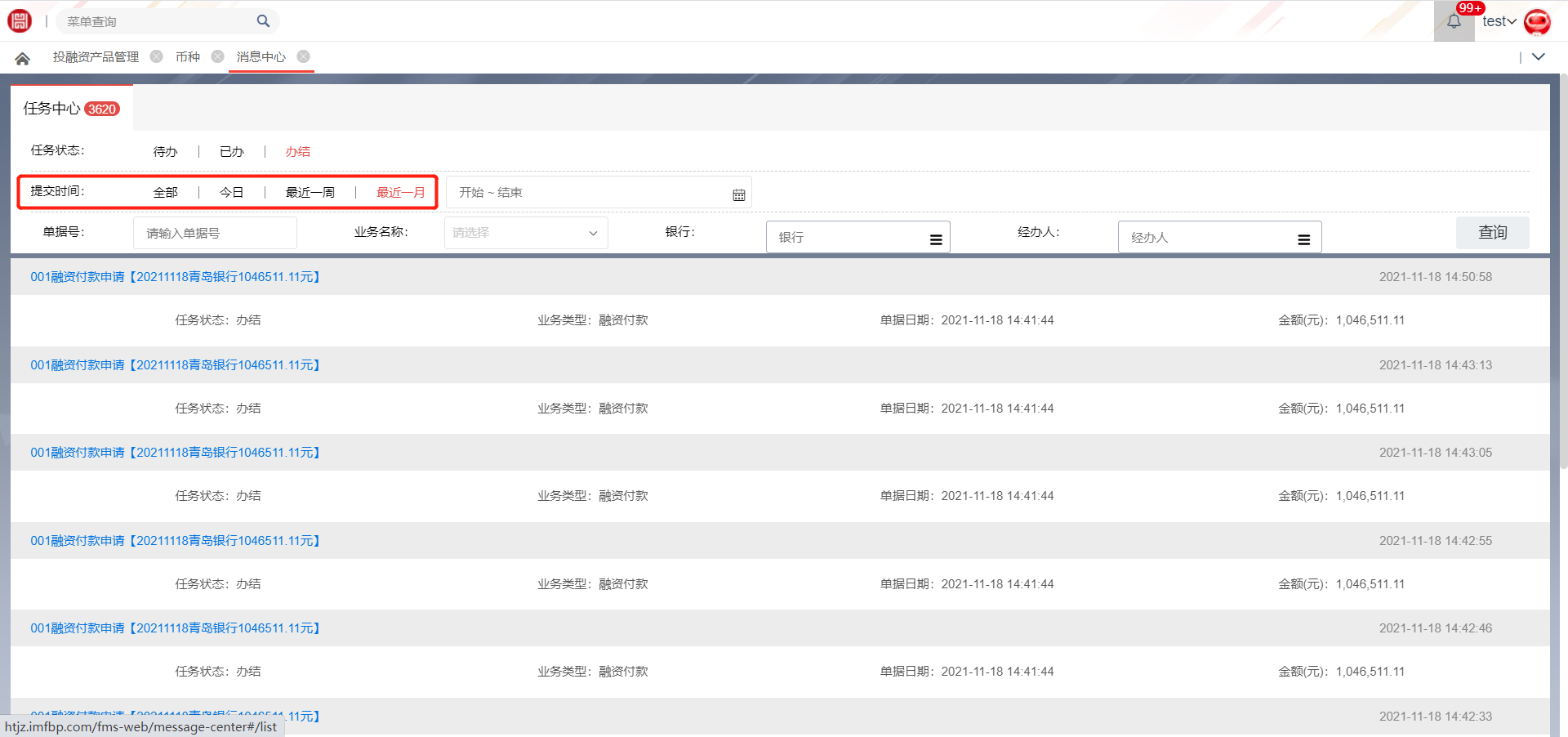The width and height of the screenshot is (1568, 737).
Task: Open the 业务名称 dropdown
Action: coord(526,233)
